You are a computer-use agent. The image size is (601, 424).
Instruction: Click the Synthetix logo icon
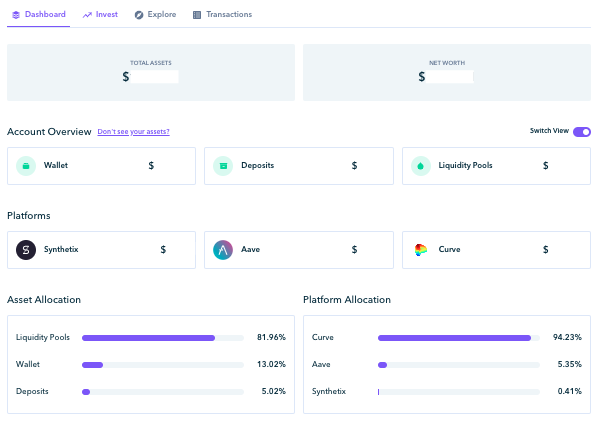click(x=26, y=250)
